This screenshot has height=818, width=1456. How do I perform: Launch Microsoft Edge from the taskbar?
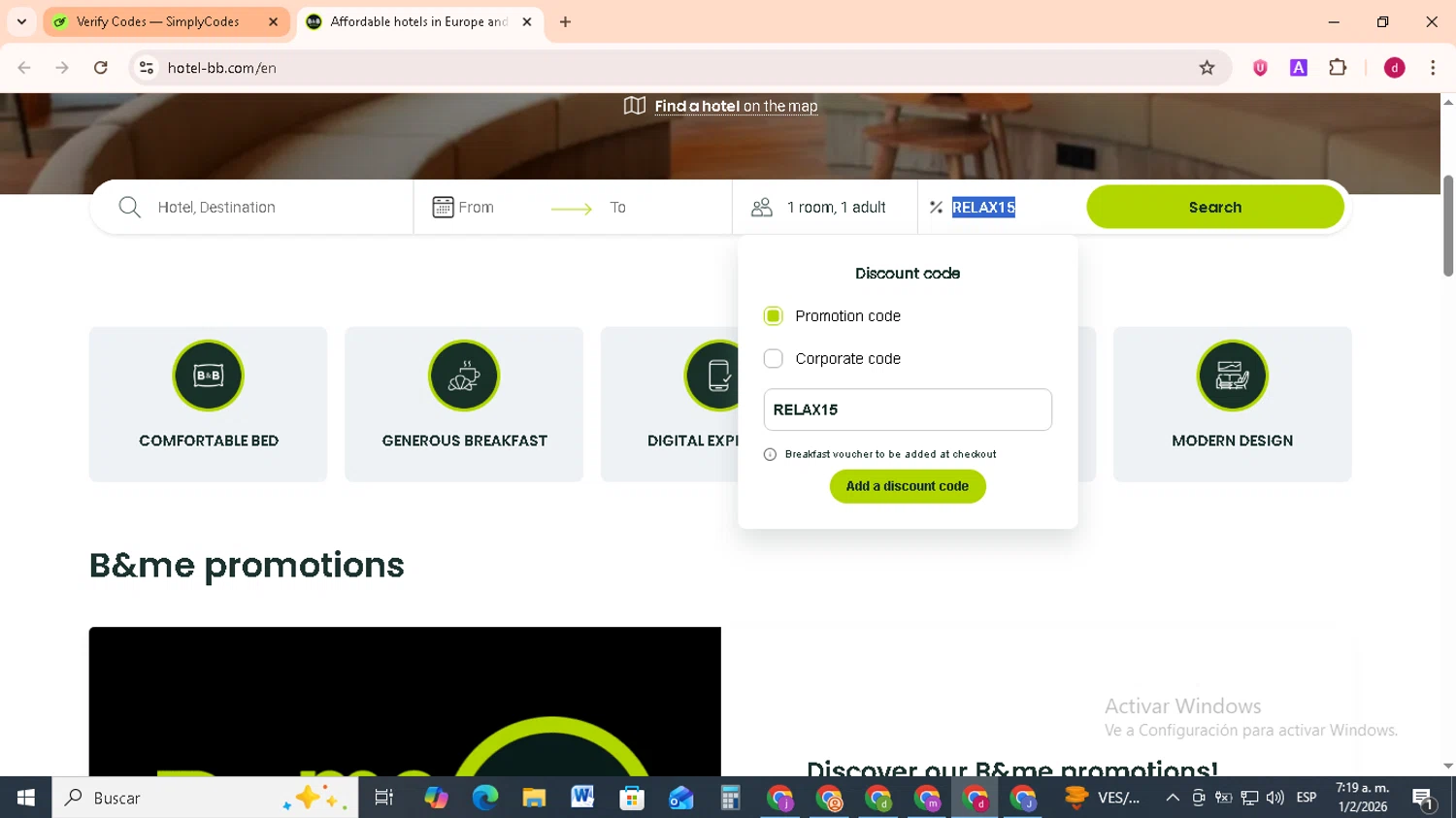click(484, 798)
